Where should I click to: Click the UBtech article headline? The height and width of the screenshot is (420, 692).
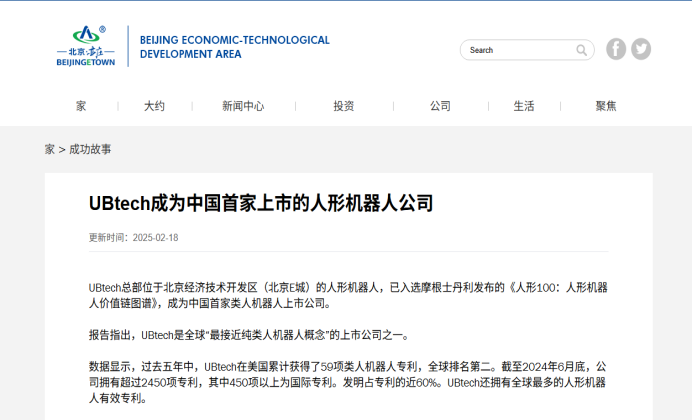261,203
